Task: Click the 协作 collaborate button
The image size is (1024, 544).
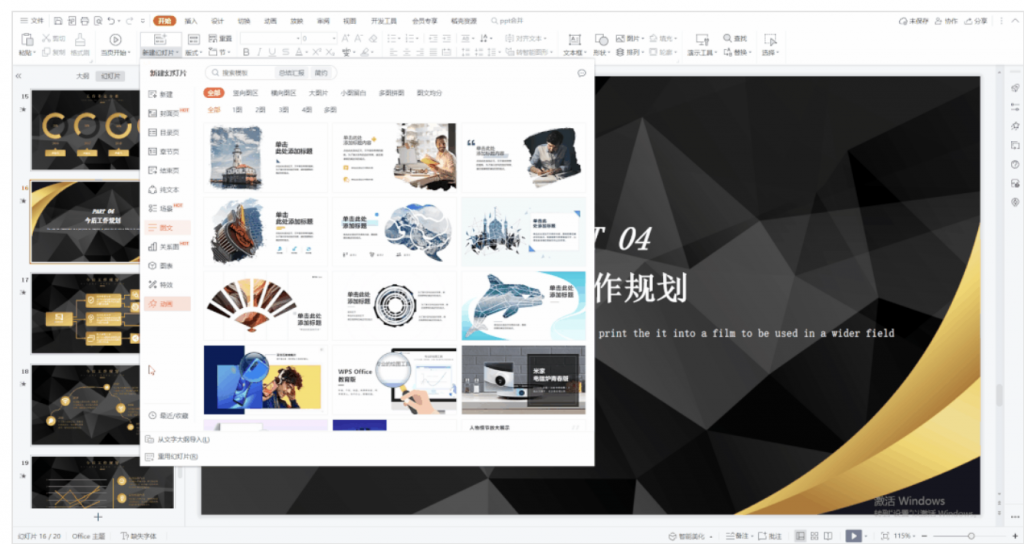Action: (946, 21)
